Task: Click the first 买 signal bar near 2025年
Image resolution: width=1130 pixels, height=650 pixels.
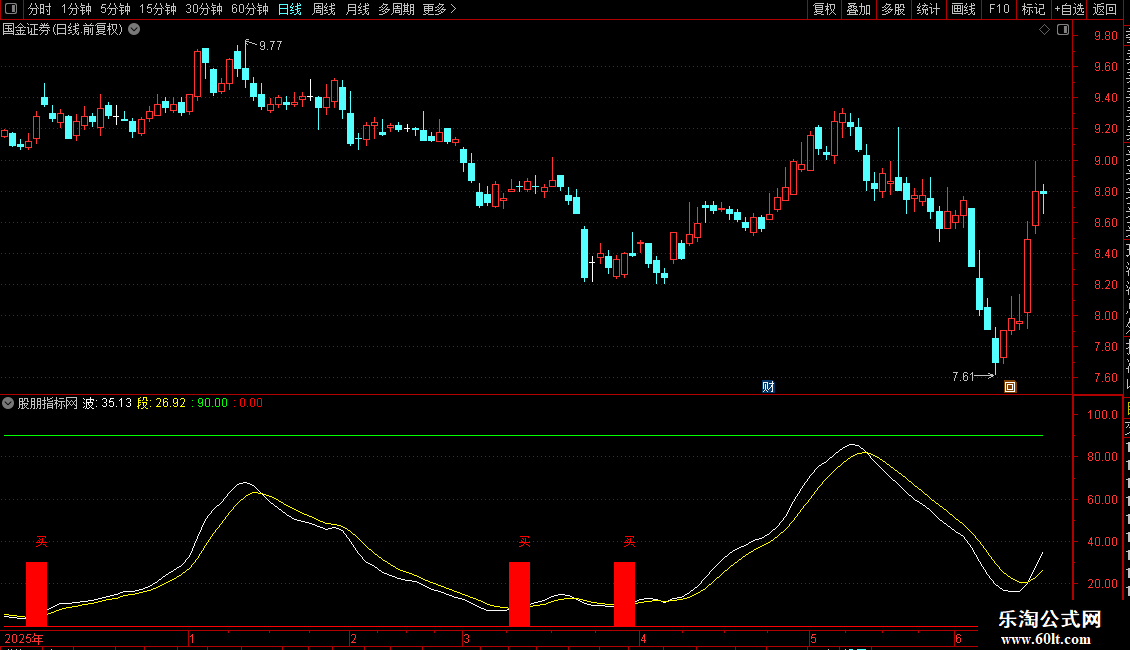Action: coord(37,594)
